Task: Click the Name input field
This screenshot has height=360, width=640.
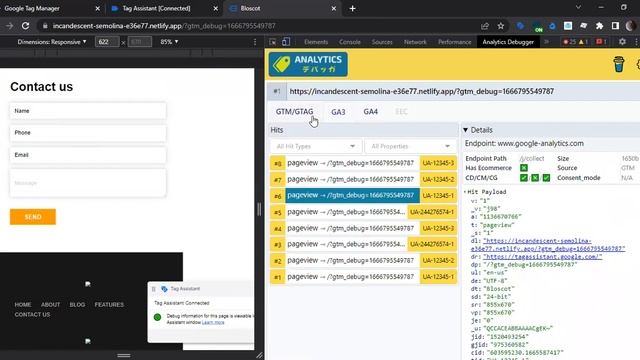Action: tap(88, 111)
